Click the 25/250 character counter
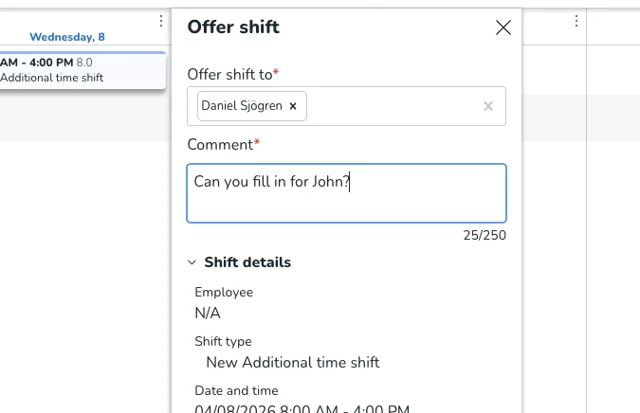Image resolution: width=640 pixels, height=413 pixels. point(484,236)
